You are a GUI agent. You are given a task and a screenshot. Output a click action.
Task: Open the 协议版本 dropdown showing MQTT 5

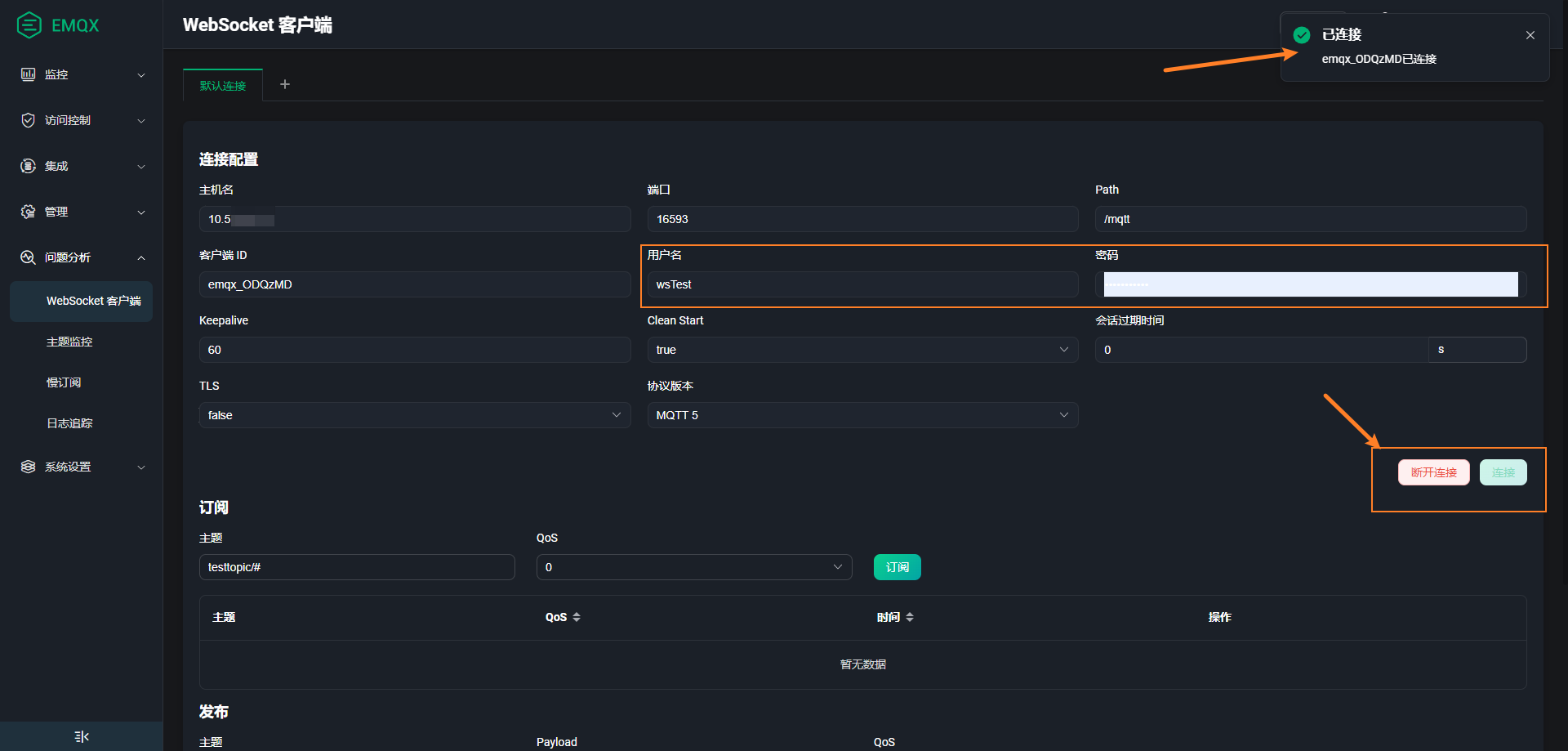pos(862,415)
